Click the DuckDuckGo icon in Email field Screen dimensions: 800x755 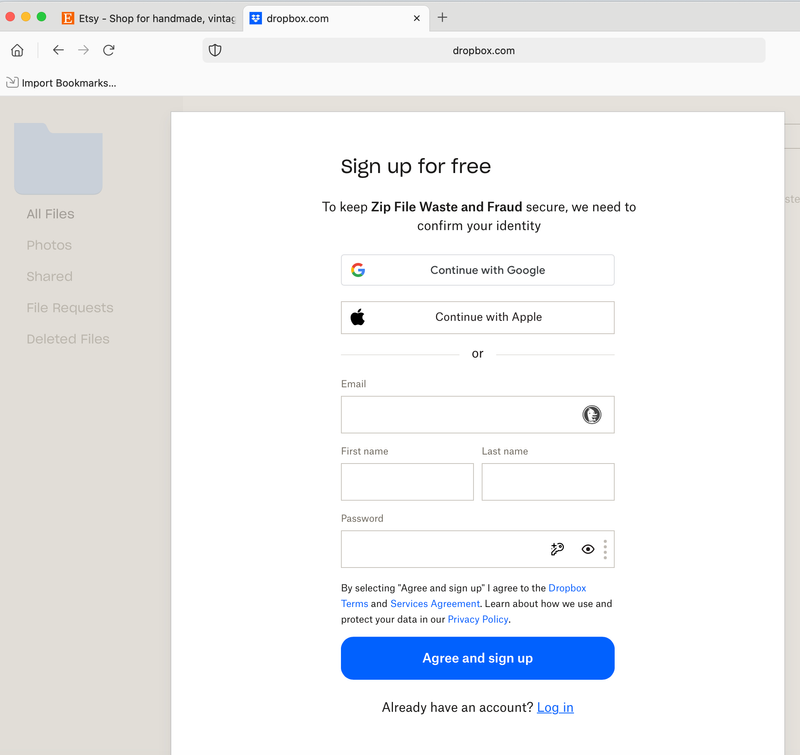[x=592, y=415]
